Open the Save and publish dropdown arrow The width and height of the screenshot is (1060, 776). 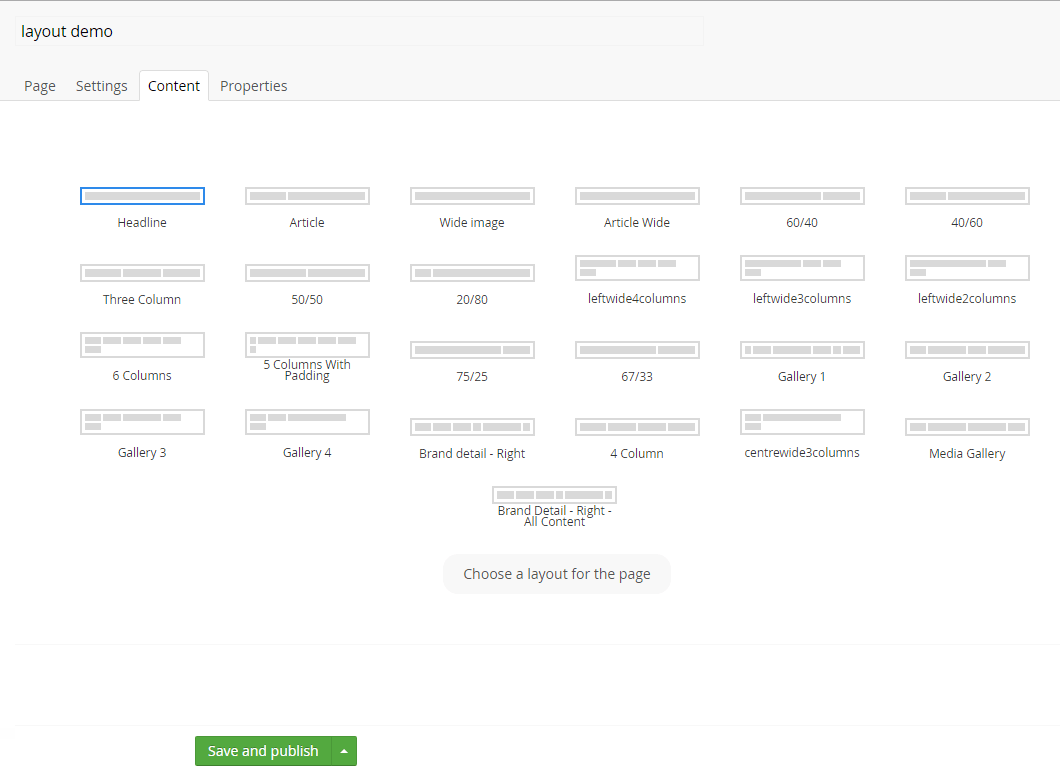click(344, 751)
